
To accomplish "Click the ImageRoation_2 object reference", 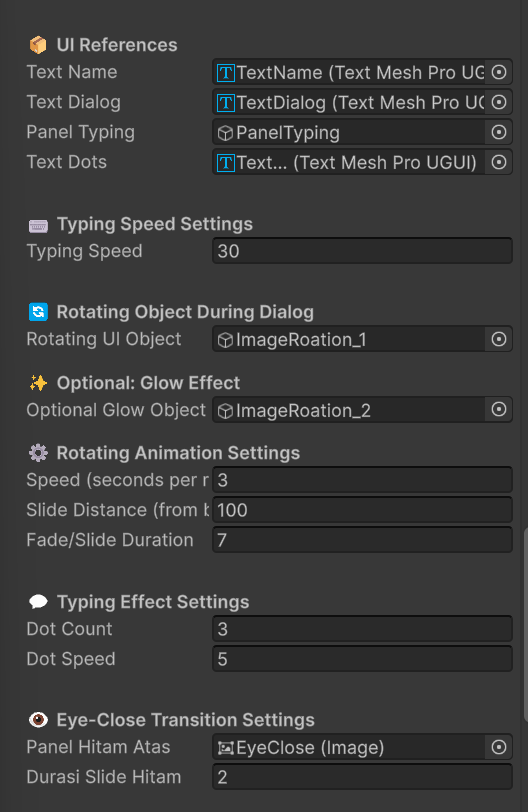I will pyautogui.click(x=349, y=410).
